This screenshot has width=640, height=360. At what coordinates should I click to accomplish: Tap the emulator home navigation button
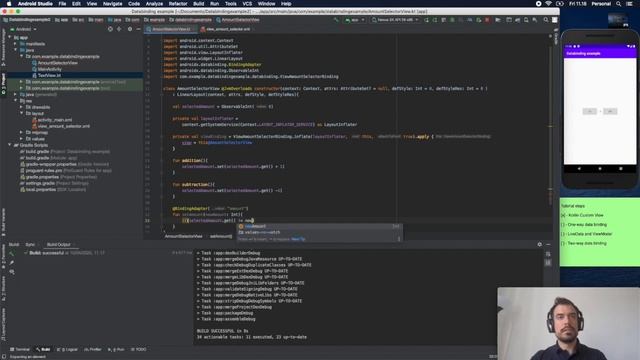(600, 169)
